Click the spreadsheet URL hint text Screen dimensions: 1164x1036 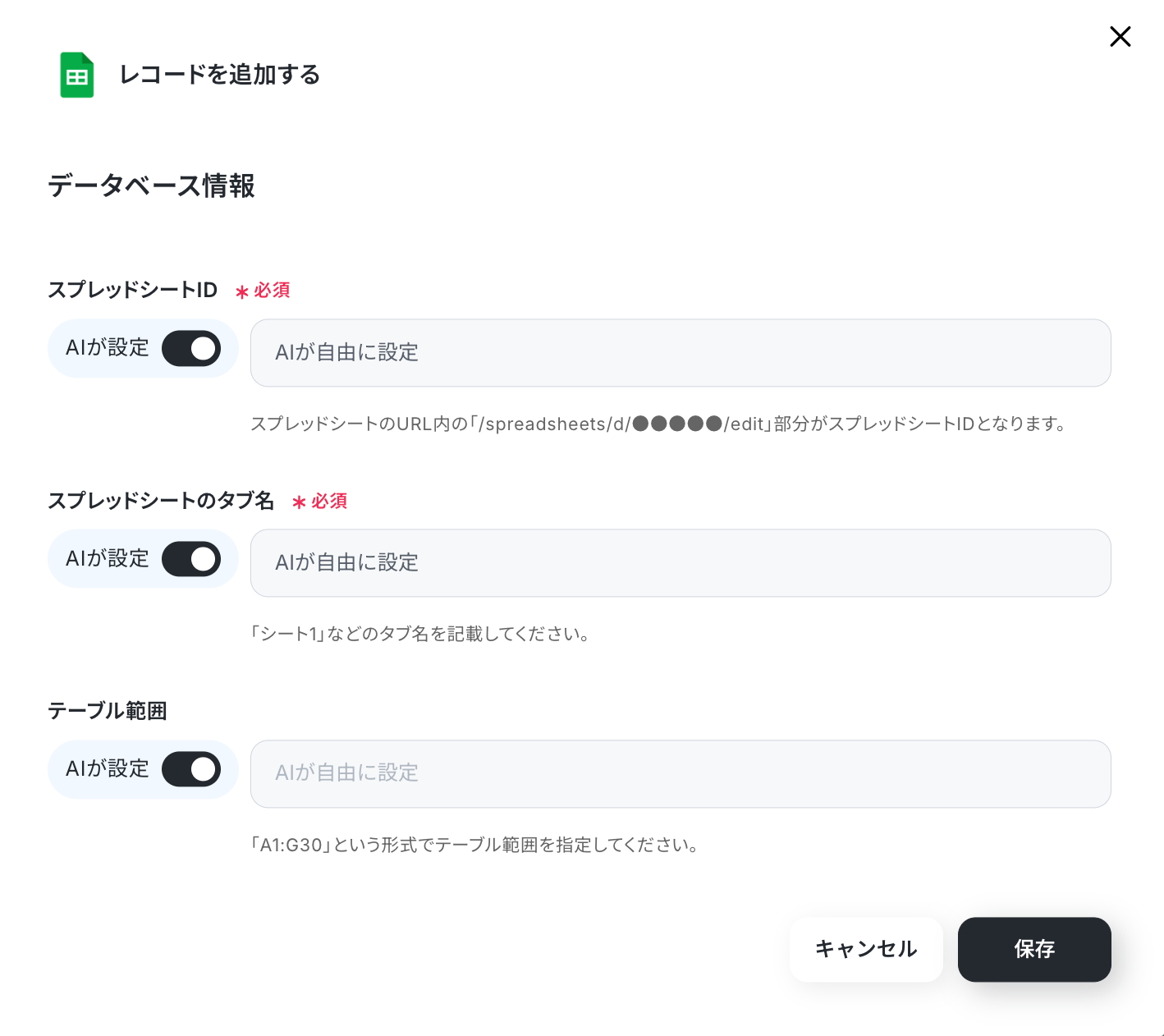[658, 424]
